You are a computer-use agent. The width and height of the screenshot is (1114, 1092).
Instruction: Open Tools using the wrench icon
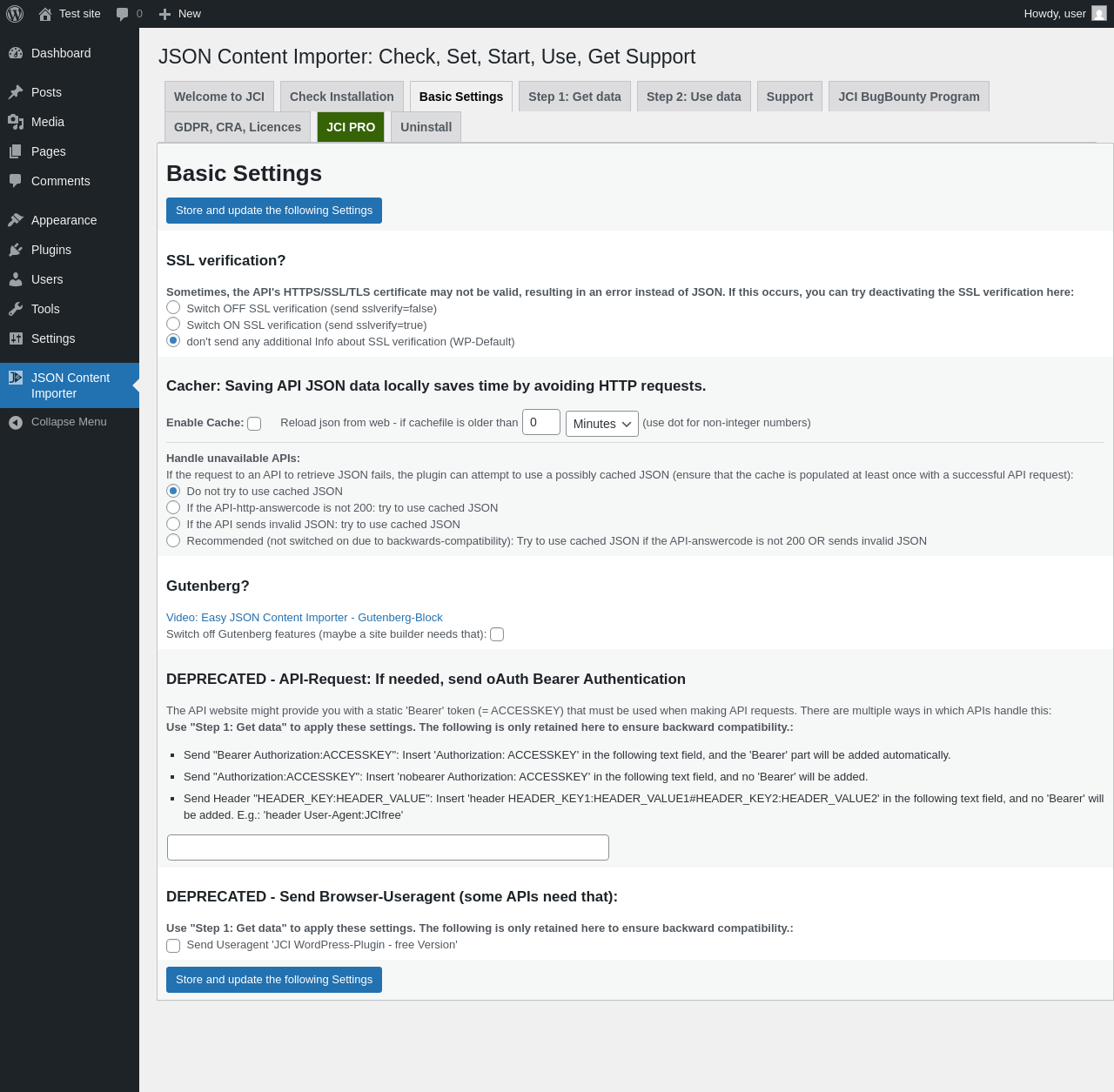coord(16,309)
